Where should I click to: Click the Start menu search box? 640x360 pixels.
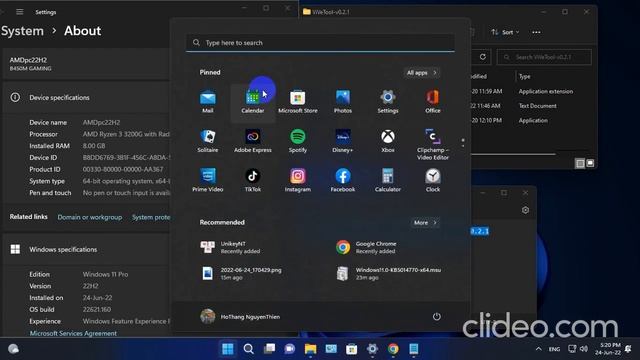(320, 43)
